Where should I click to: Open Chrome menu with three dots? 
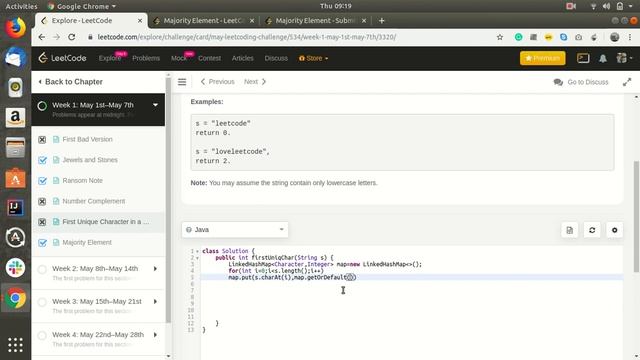click(x=630, y=37)
